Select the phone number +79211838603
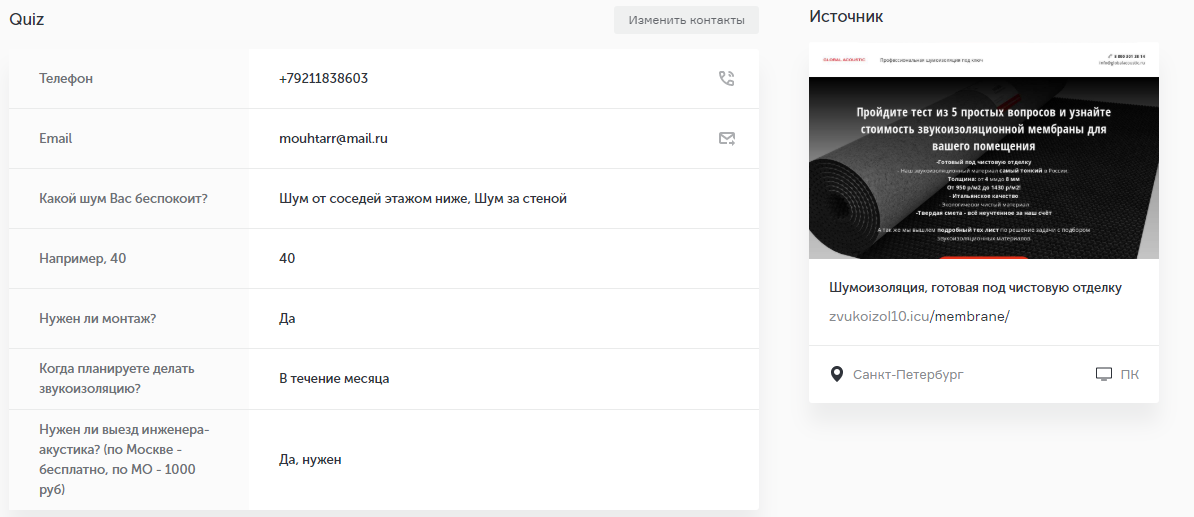The image size is (1194, 517). pos(323,78)
